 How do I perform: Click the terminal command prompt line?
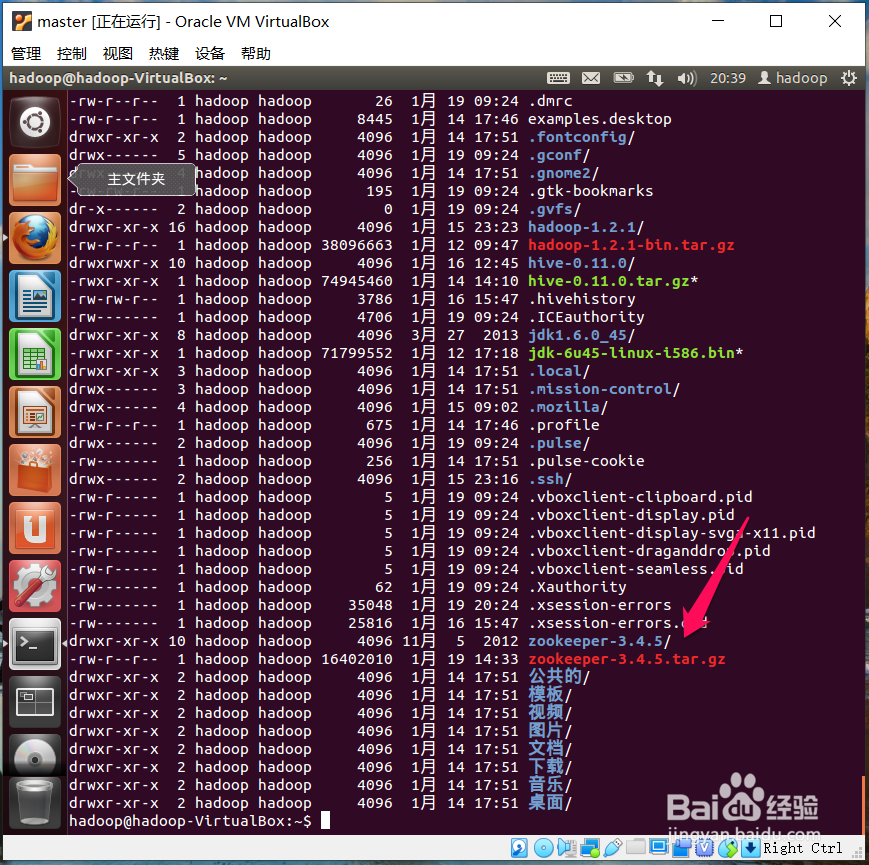pyautogui.click(x=200, y=821)
